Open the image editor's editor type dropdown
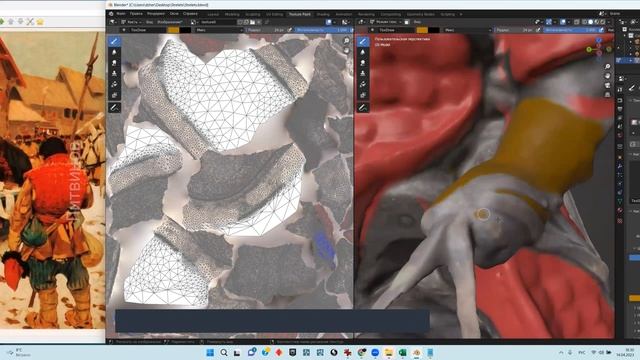This screenshot has height=360, width=640. 113,22
